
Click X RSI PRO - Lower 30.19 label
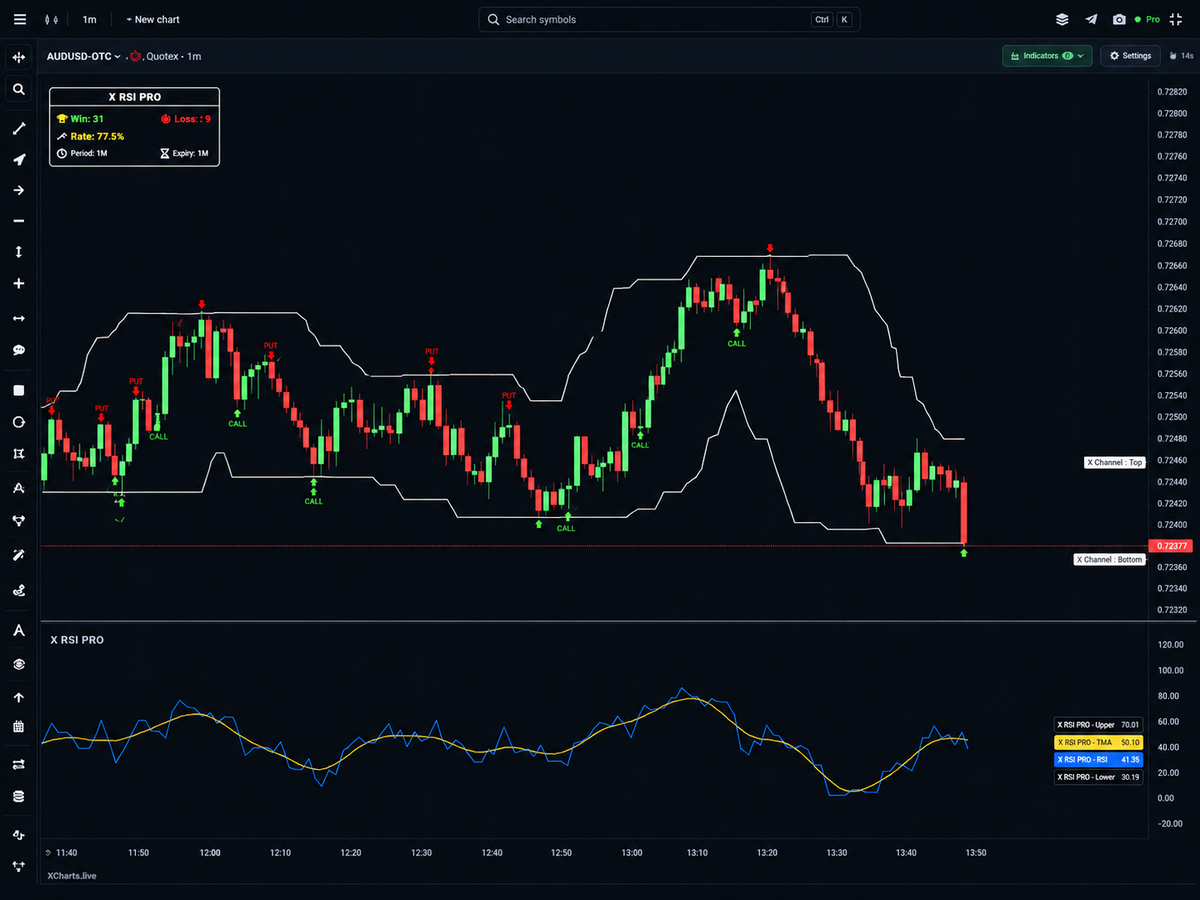pos(1099,777)
